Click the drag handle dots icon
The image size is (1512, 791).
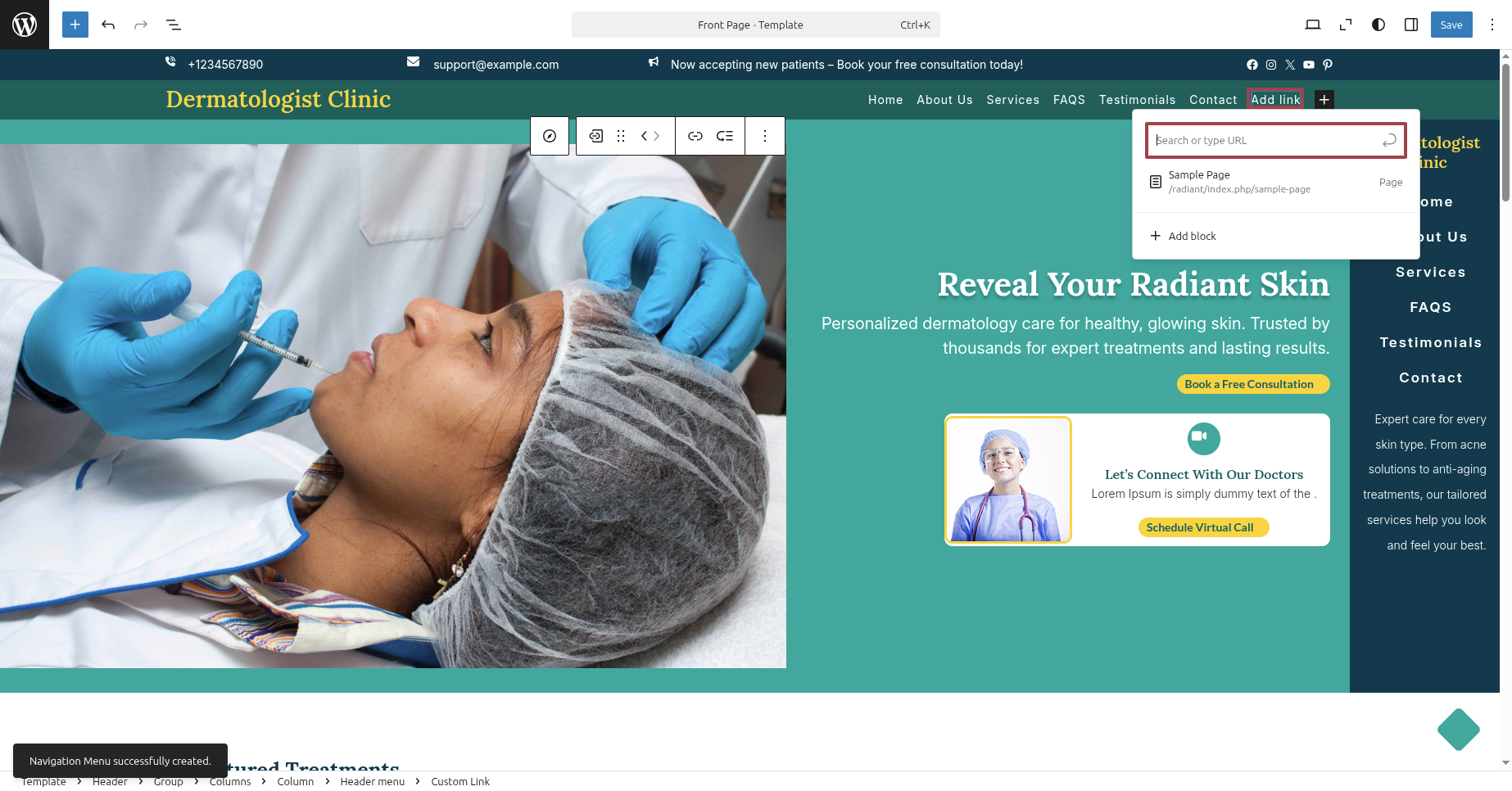pos(621,136)
